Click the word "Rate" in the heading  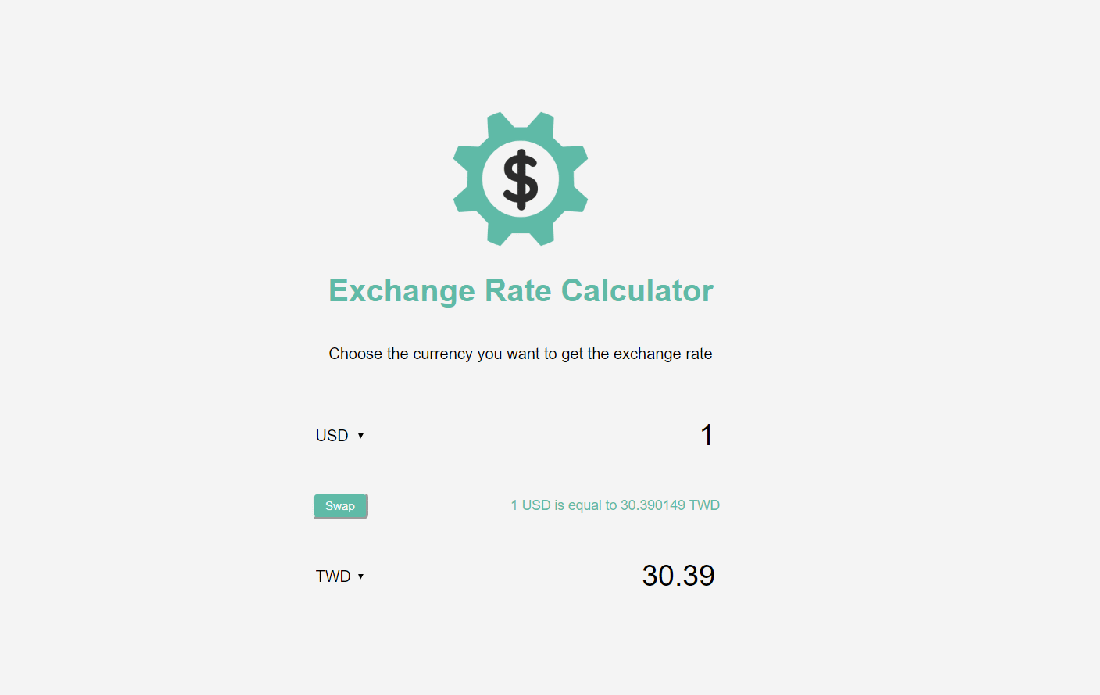coord(518,291)
